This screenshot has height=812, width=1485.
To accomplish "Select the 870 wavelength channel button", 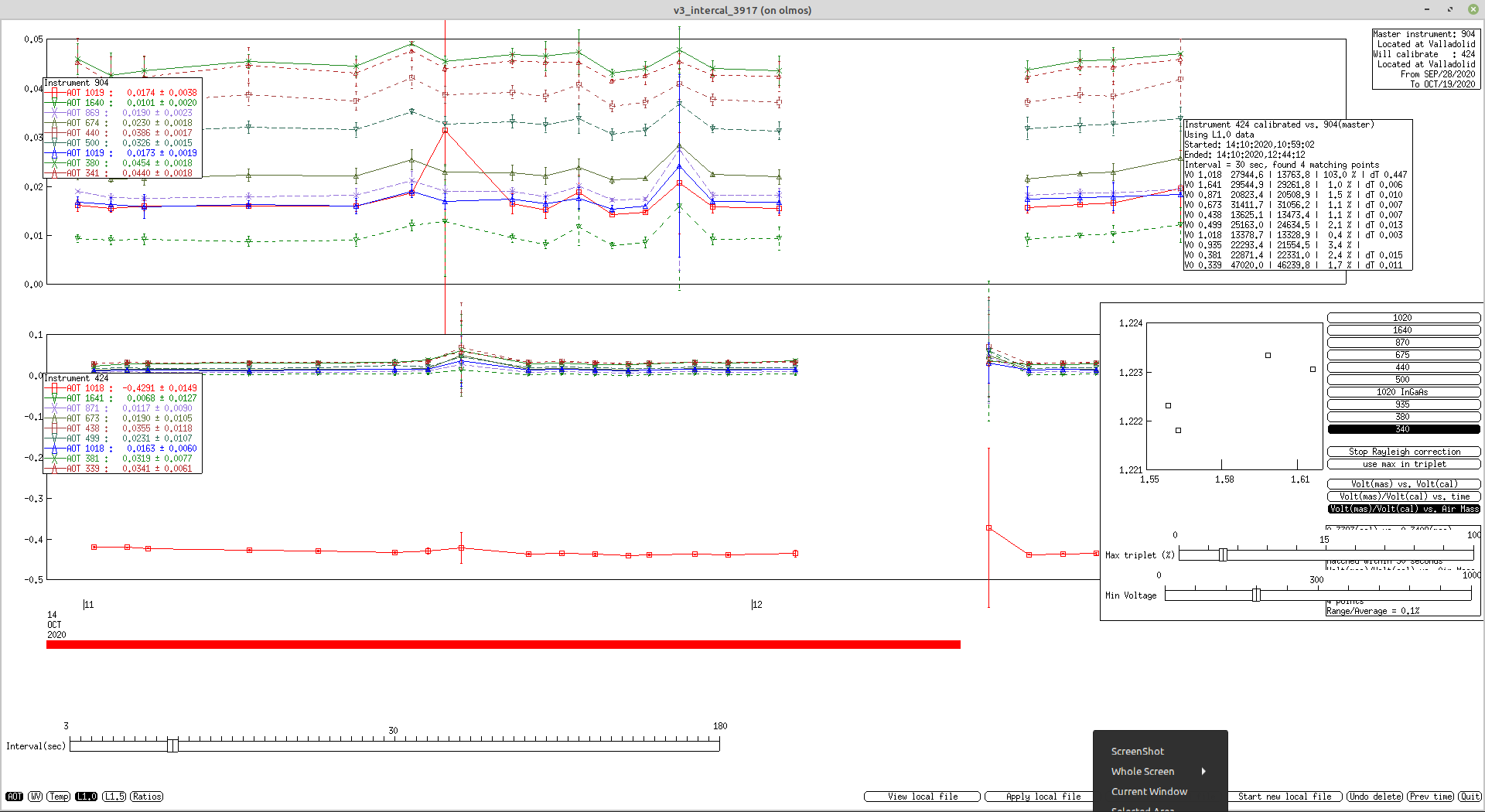I will pos(1404,343).
